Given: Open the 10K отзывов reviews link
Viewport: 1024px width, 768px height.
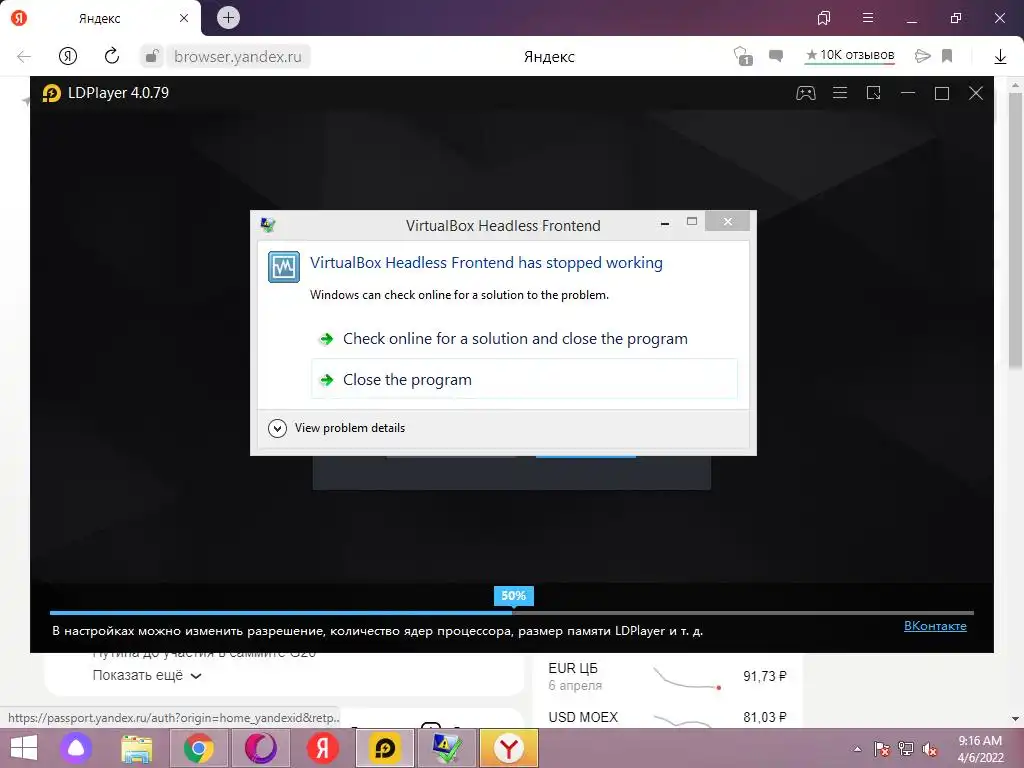Looking at the screenshot, I should (x=850, y=56).
